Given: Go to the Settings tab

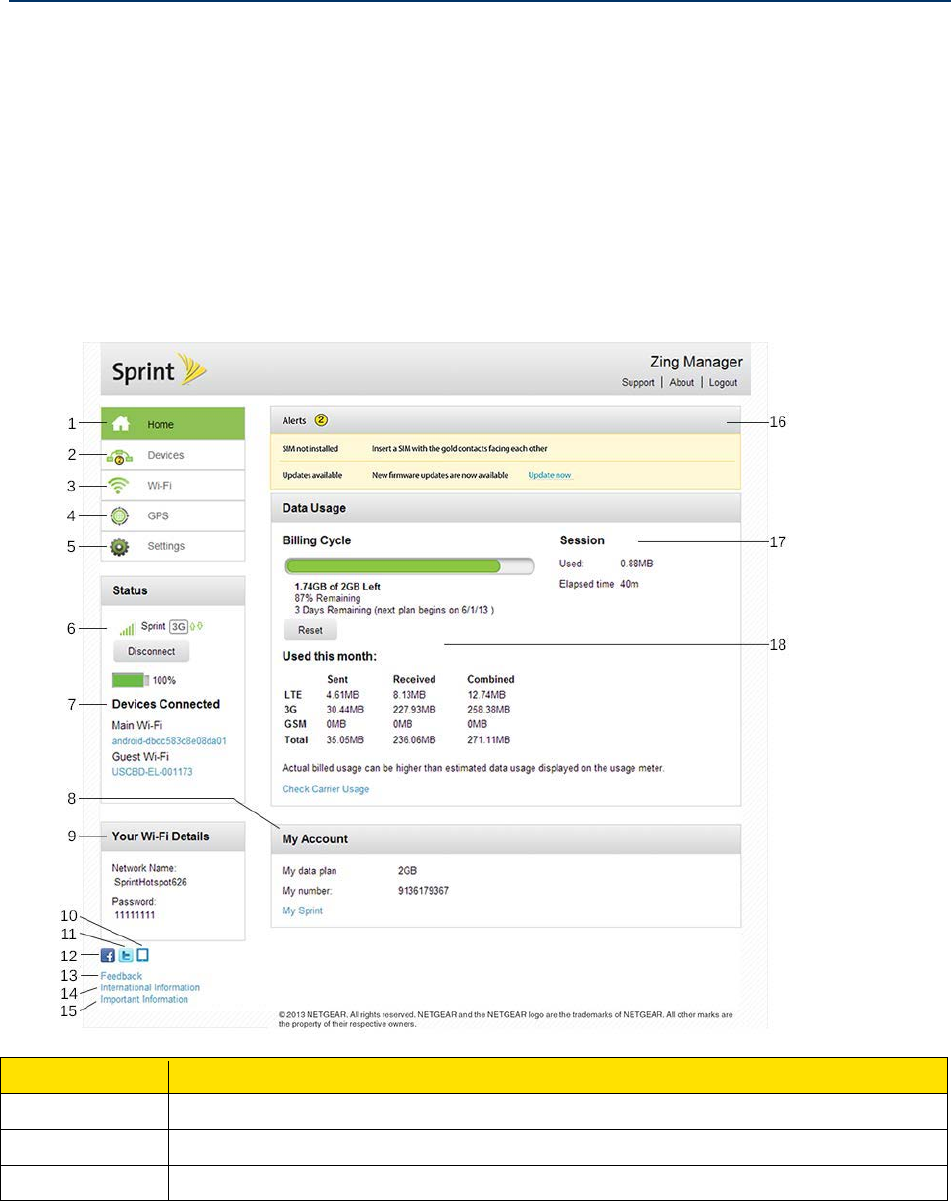Looking at the screenshot, I should (x=172, y=546).
